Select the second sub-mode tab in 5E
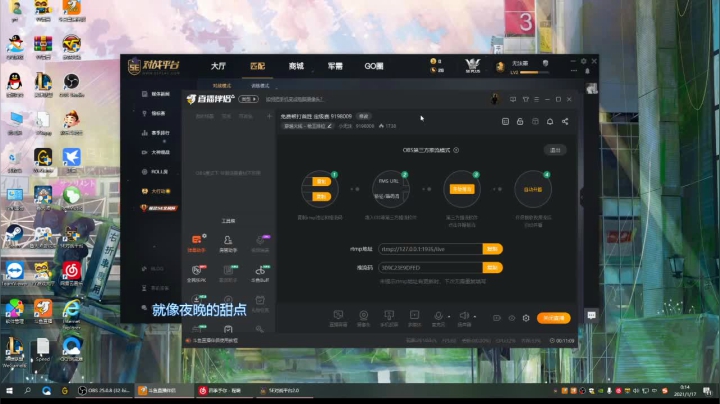 (260, 86)
